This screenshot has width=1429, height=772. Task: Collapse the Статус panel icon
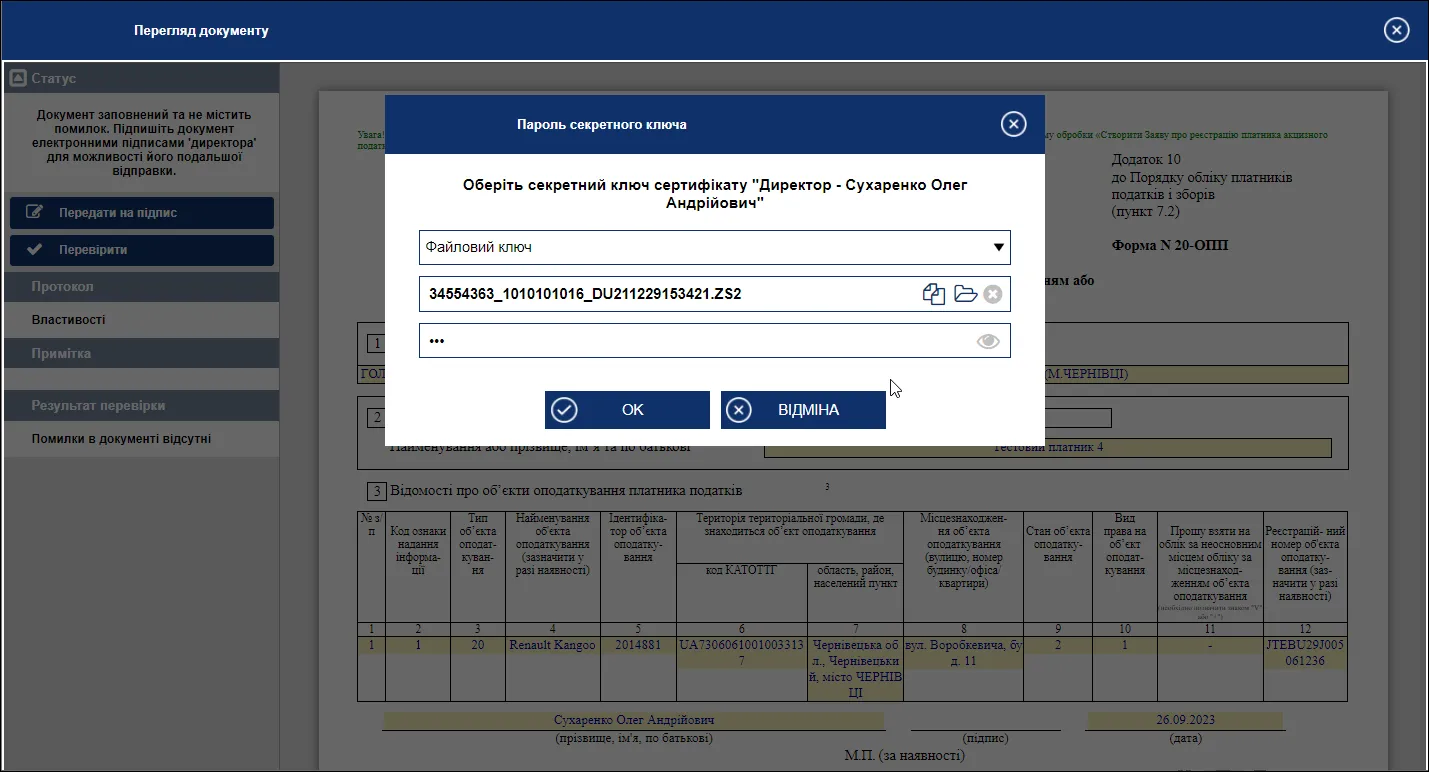[18, 78]
